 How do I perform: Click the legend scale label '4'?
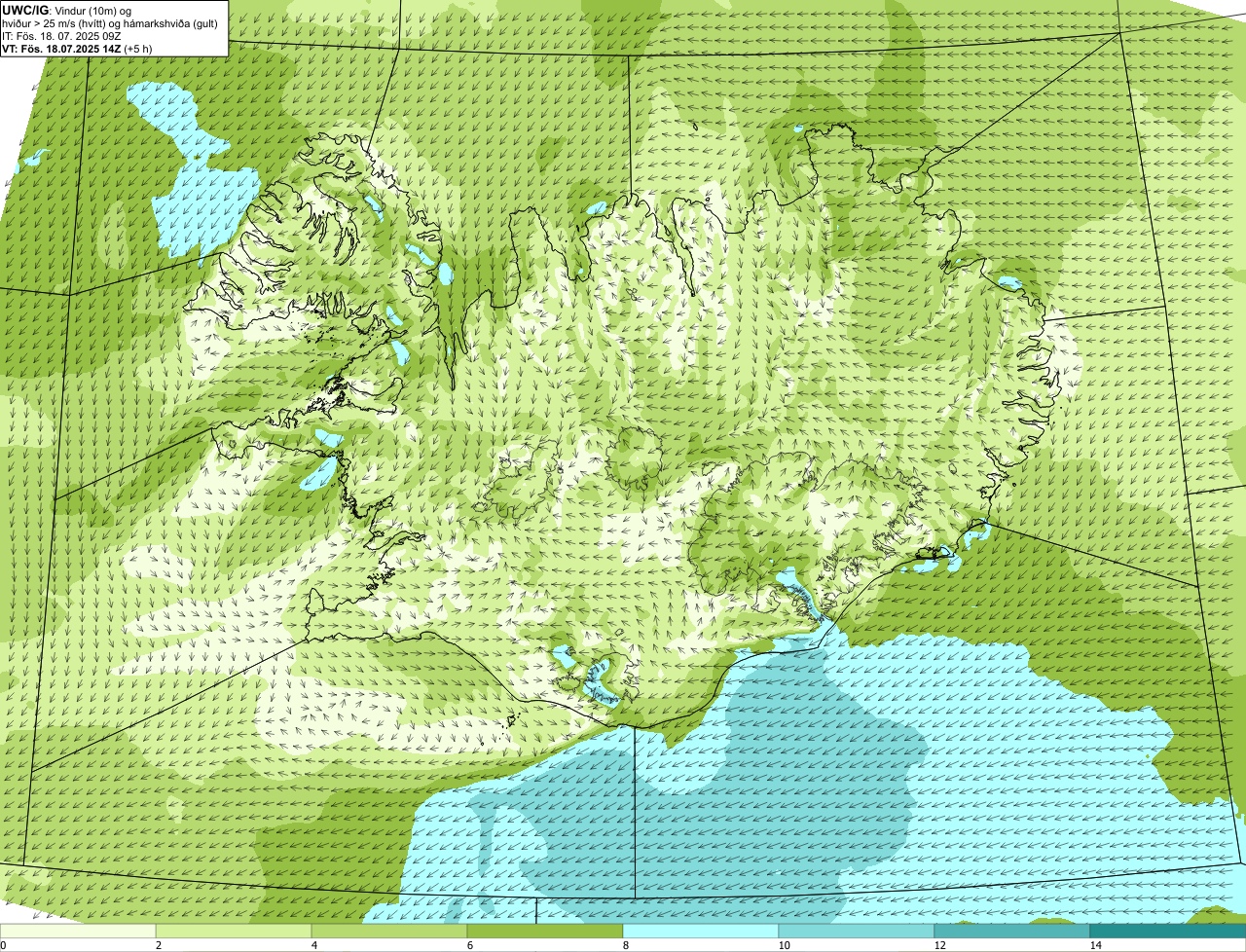click(313, 945)
